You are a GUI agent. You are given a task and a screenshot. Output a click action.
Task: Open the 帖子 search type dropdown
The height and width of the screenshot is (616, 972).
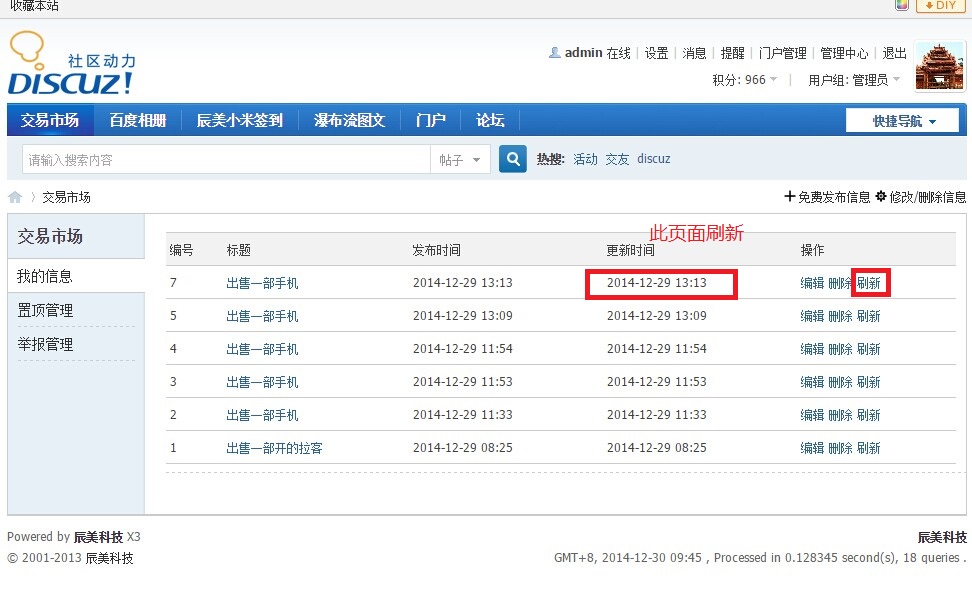coord(459,158)
